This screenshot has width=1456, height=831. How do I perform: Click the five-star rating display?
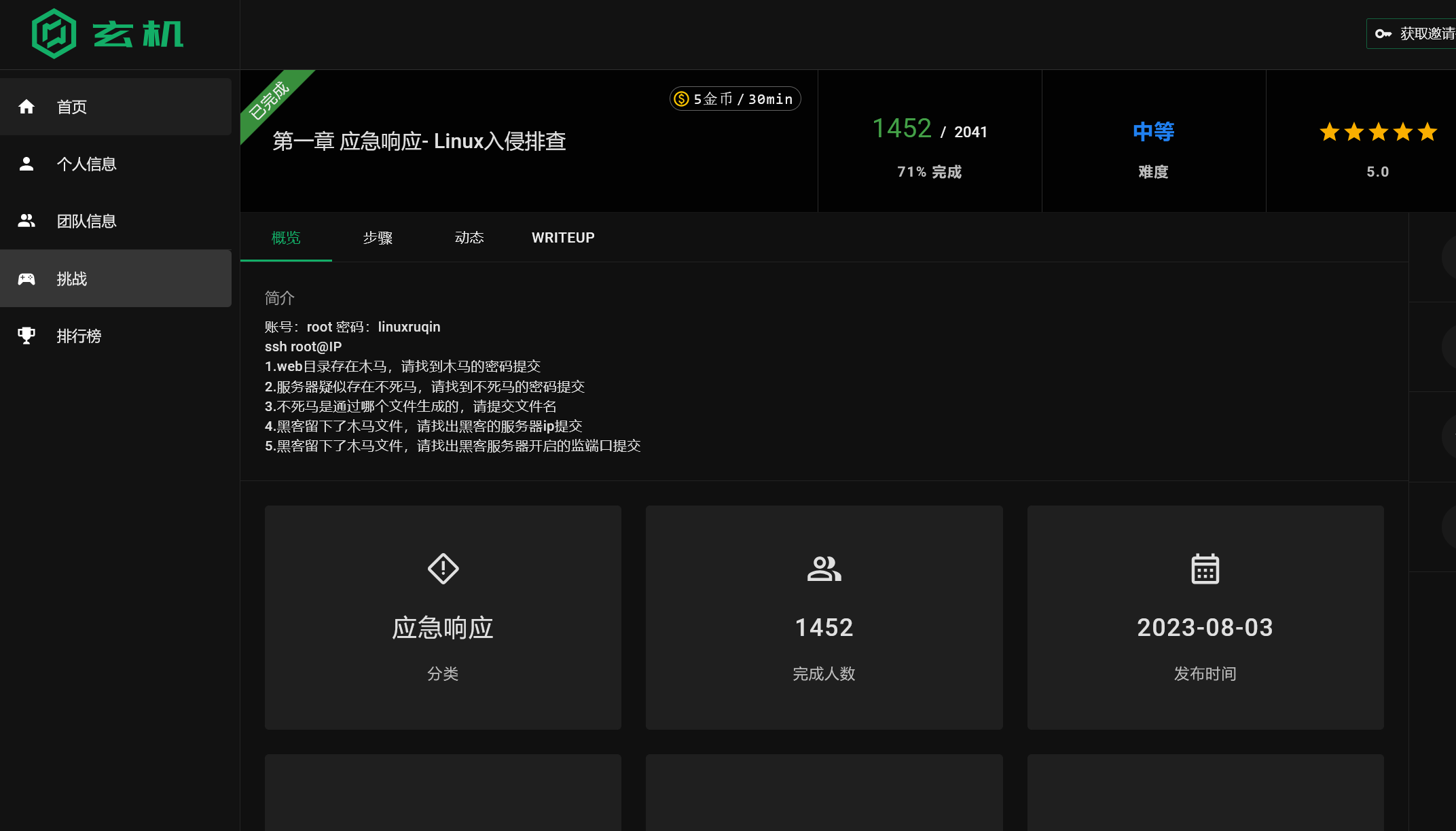point(1378,132)
